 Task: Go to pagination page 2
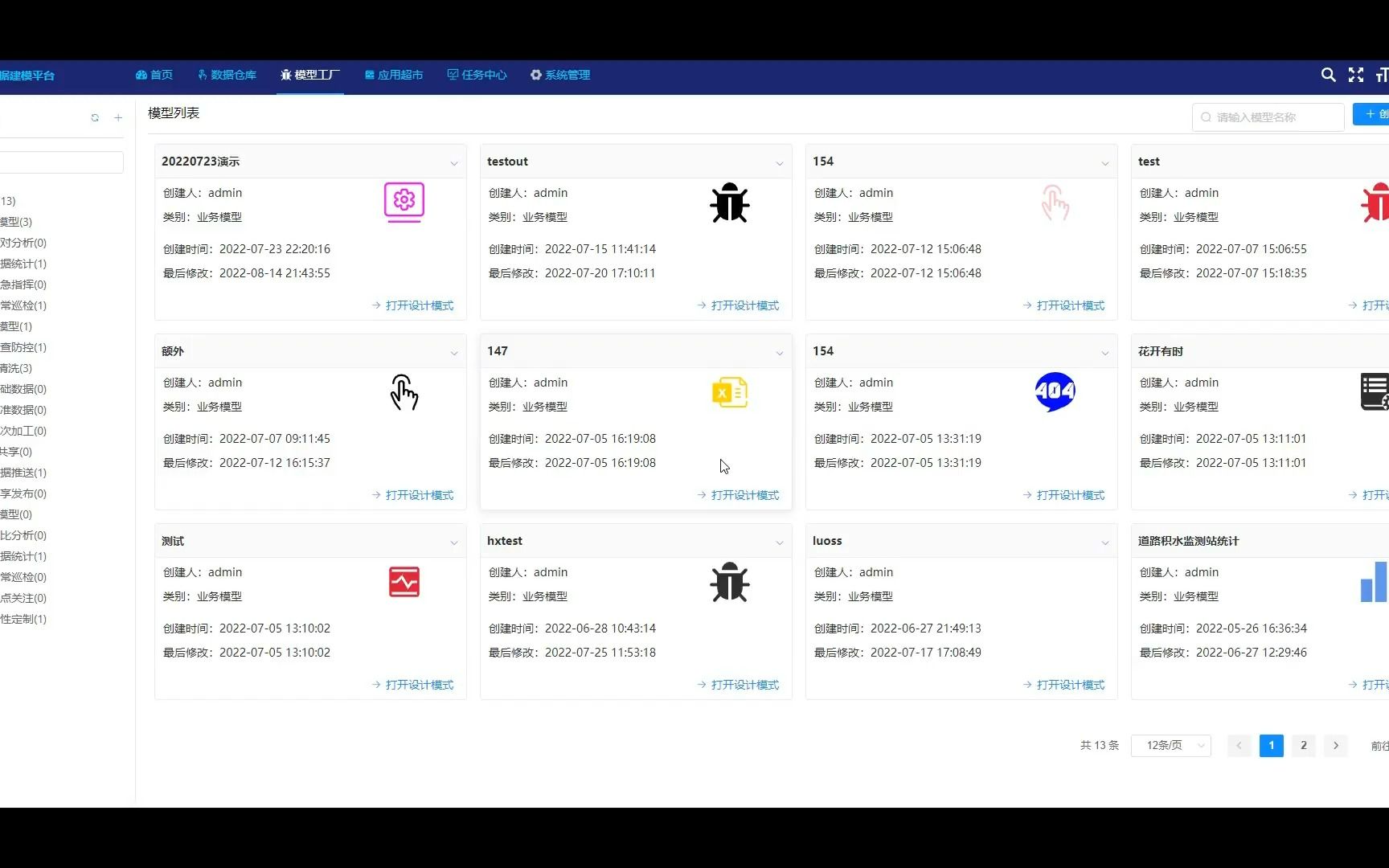pyautogui.click(x=1304, y=745)
